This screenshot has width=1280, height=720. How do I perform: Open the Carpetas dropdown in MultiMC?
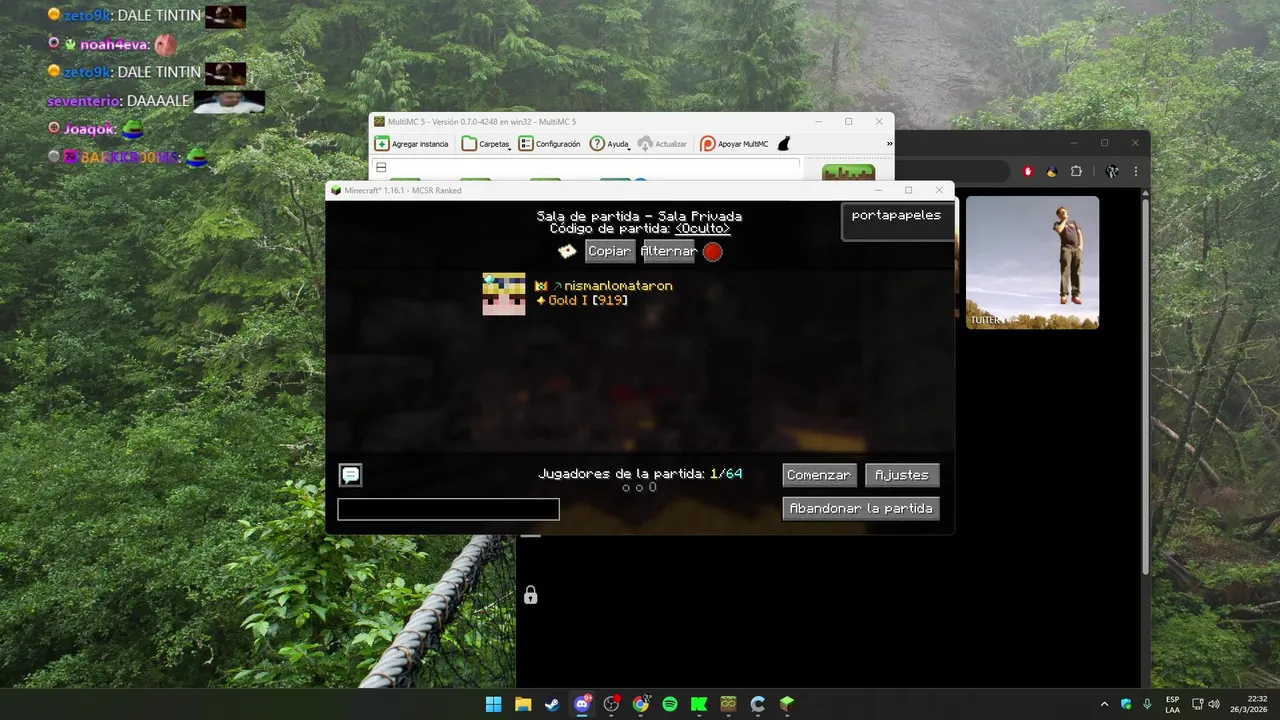487,144
